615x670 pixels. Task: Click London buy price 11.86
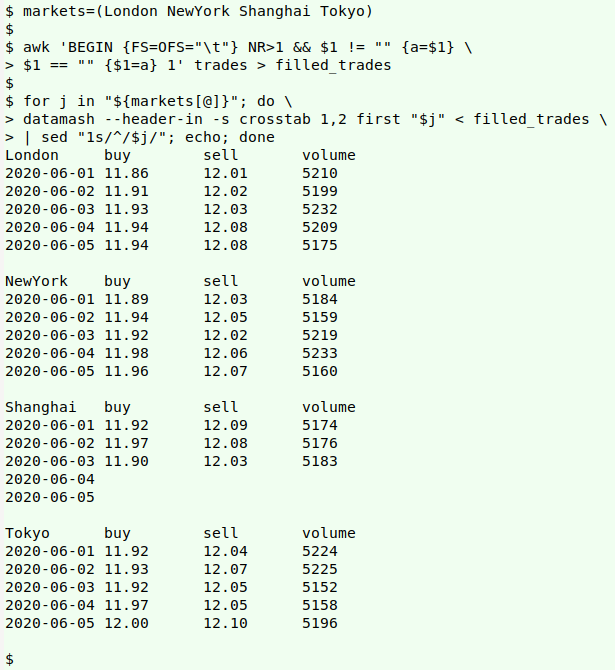[x=126, y=173]
